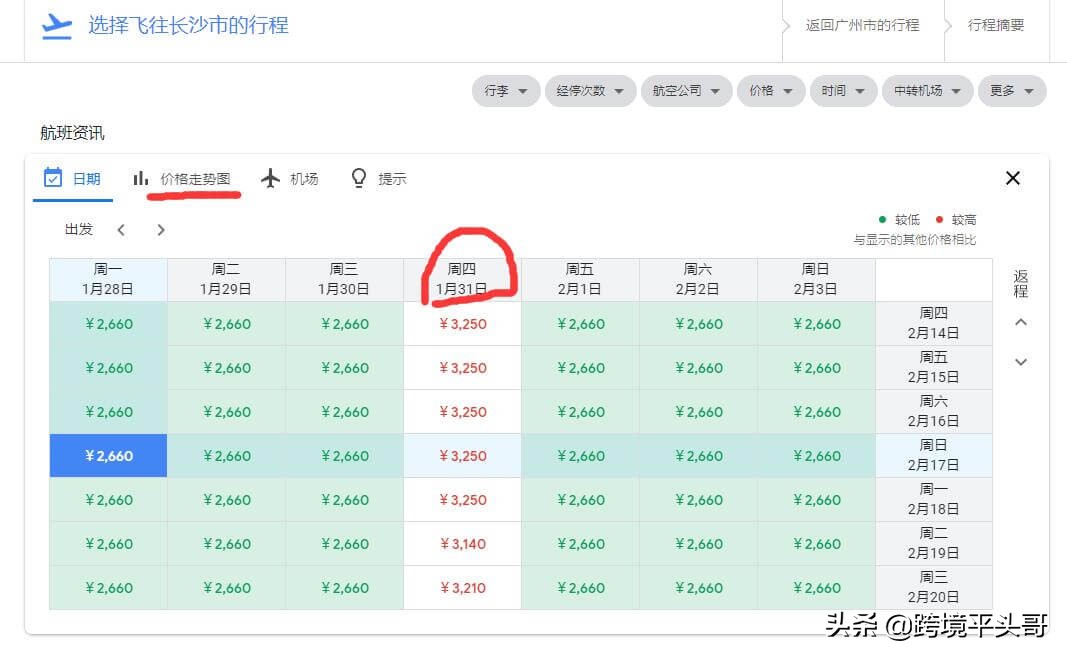Select the highlighted blue ¥2,660 price cell
This screenshot has height=658, width=1067.
click(x=108, y=455)
